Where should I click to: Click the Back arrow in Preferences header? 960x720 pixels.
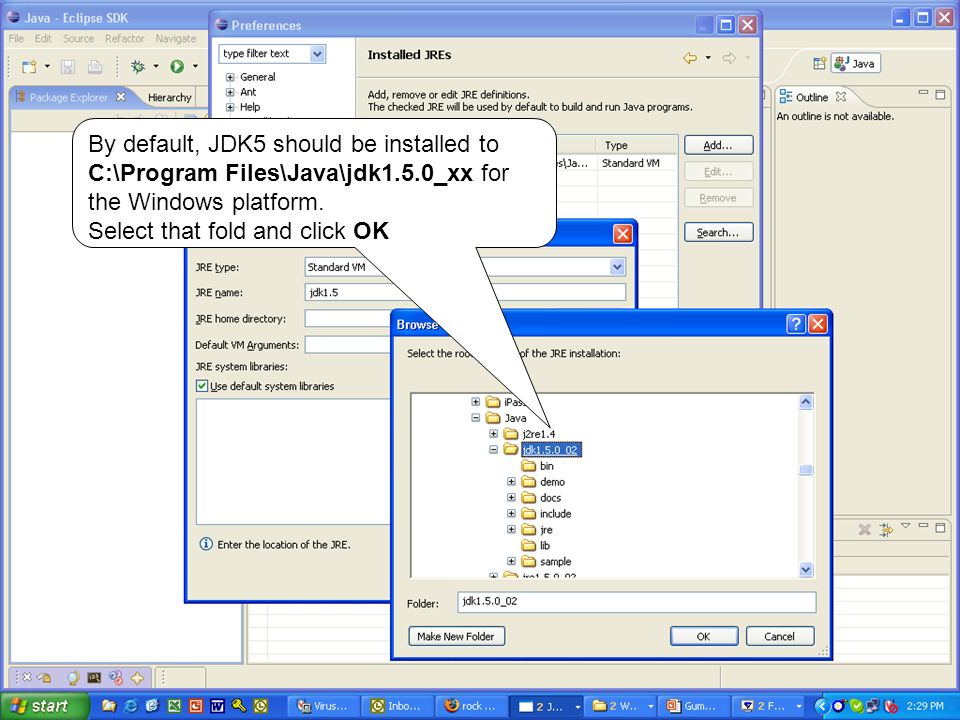pos(690,58)
